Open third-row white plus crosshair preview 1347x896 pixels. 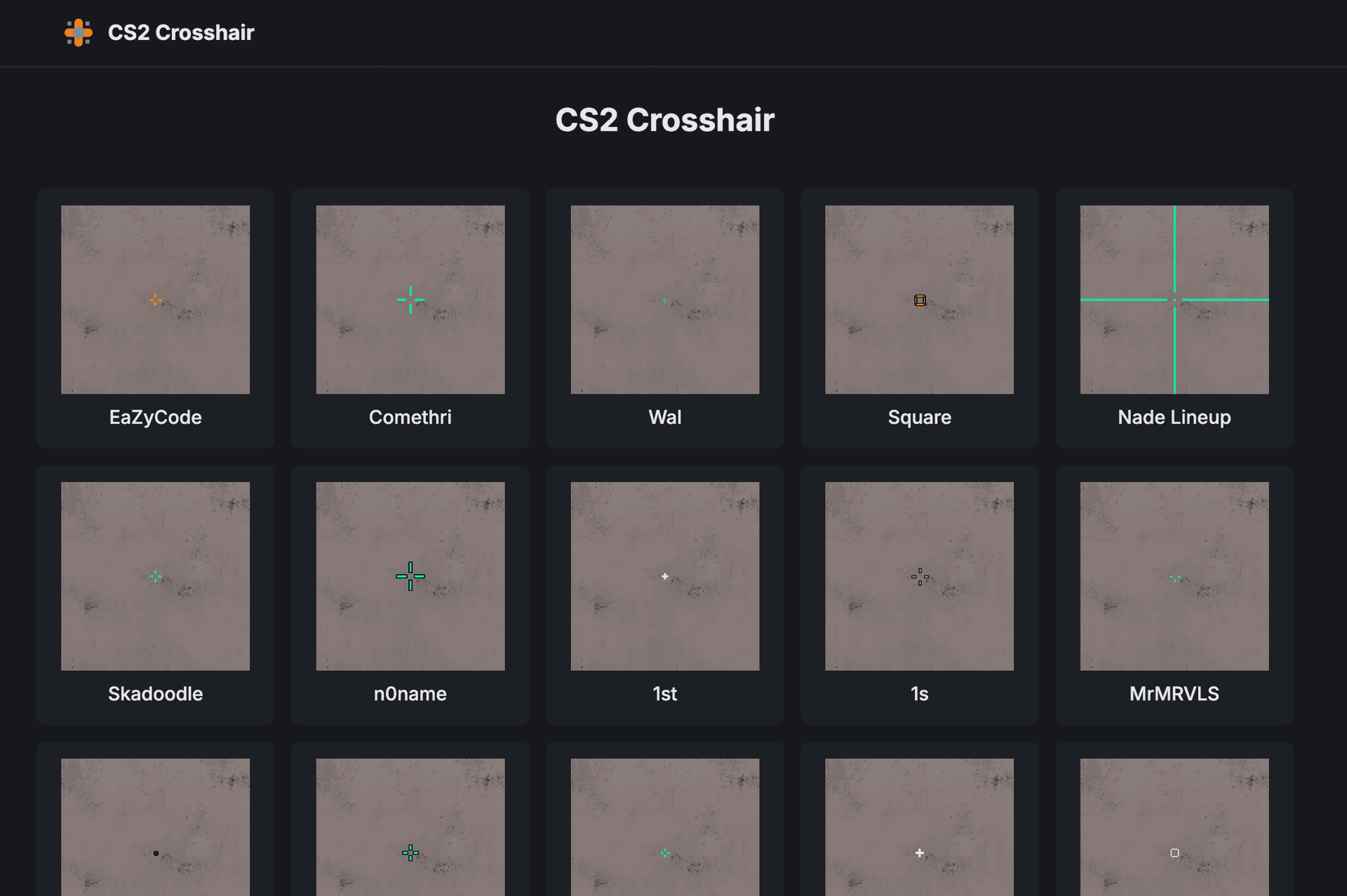coord(920,827)
